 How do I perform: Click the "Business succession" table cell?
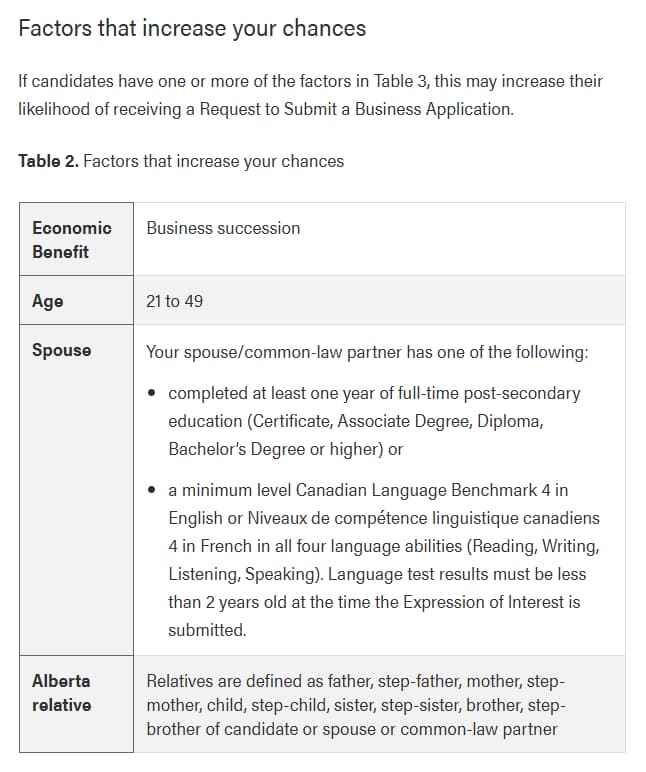point(223,228)
